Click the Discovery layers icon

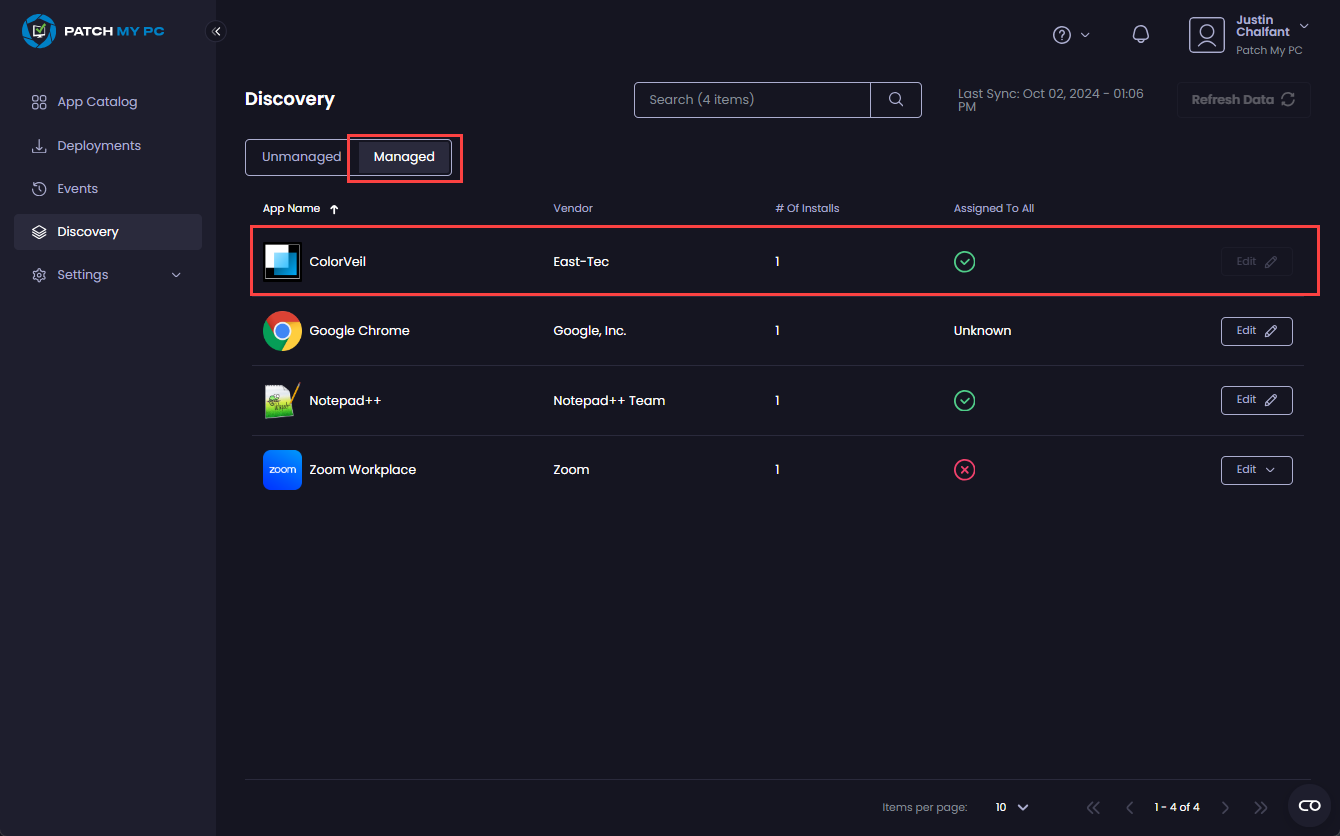[39, 231]
